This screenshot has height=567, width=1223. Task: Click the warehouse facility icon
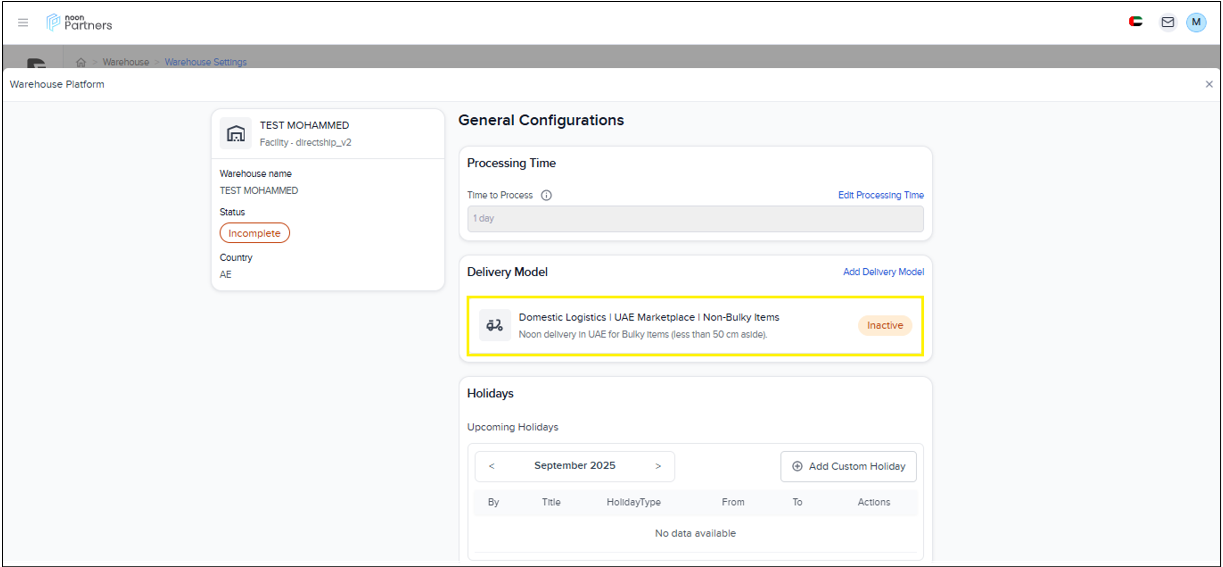point(236,133)
